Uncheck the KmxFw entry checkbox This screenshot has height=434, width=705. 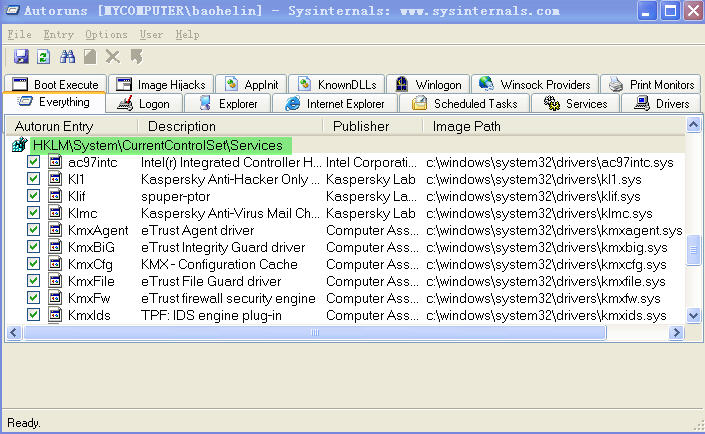33,298
